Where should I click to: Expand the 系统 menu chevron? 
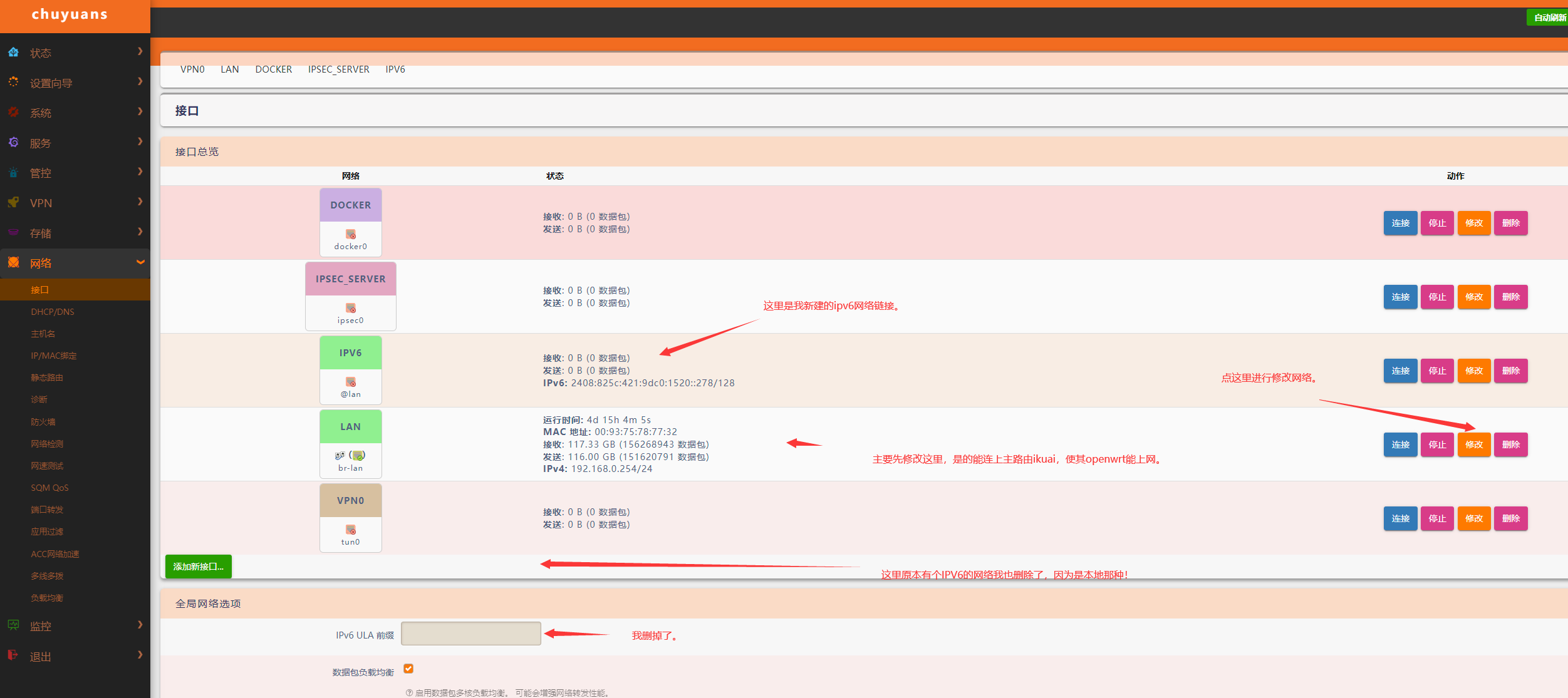[140, 111]
